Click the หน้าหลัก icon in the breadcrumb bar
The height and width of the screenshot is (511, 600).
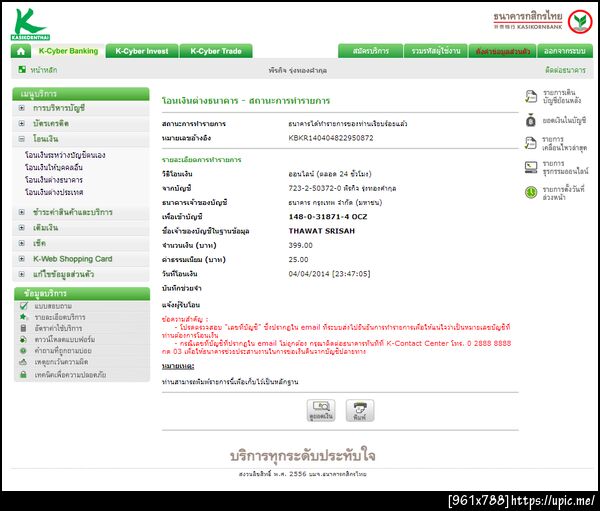[22, 69]
